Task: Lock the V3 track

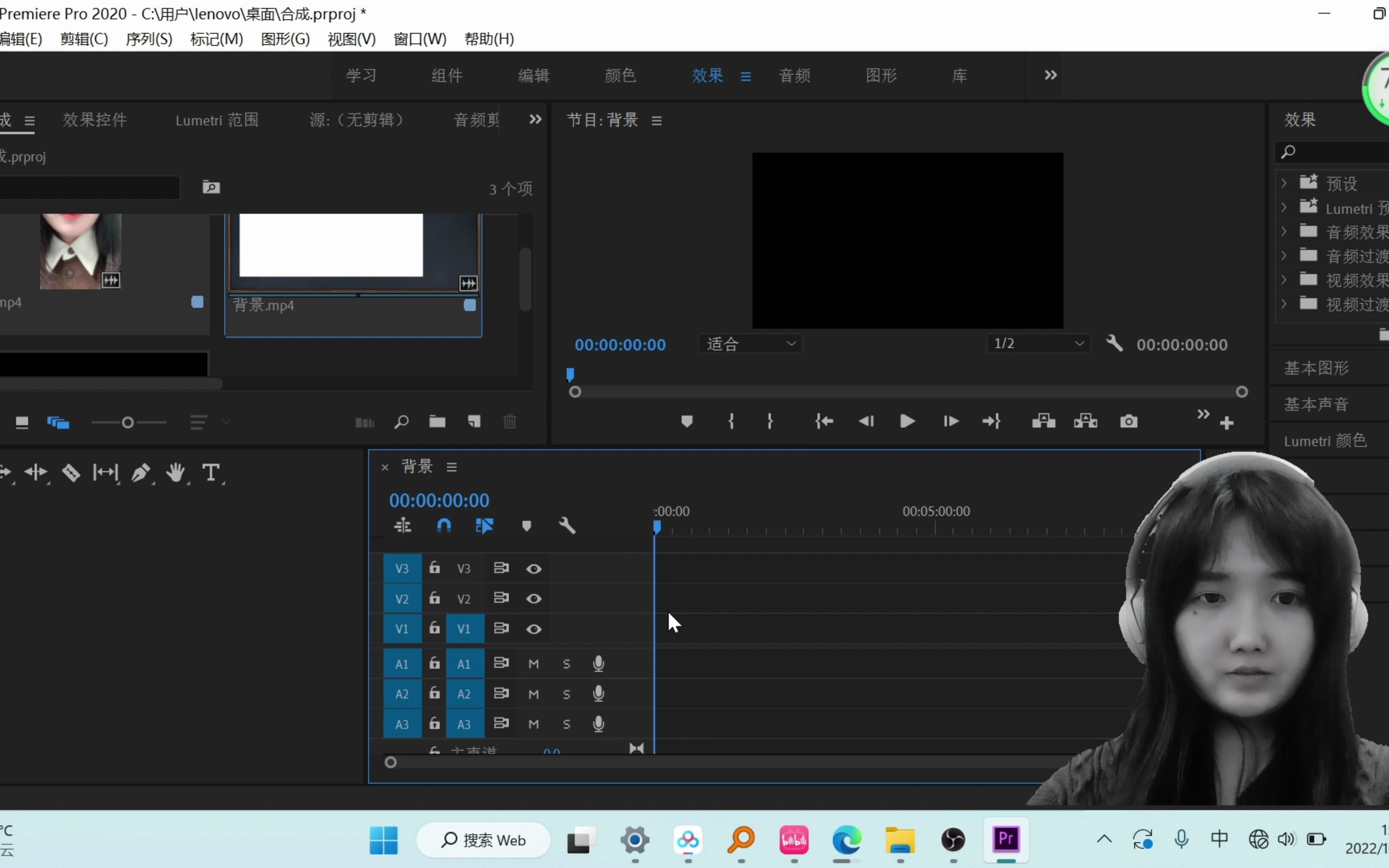Action: 434,568
